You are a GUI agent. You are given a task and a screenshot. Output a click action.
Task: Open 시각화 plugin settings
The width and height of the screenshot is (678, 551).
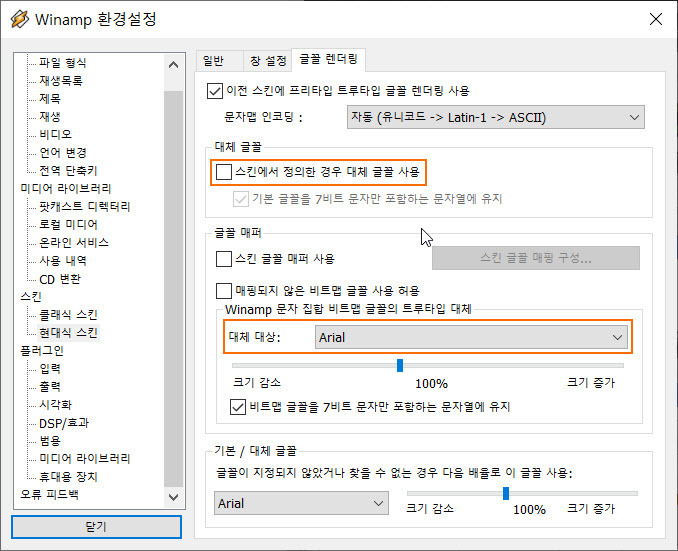click(x=55, y=405)
